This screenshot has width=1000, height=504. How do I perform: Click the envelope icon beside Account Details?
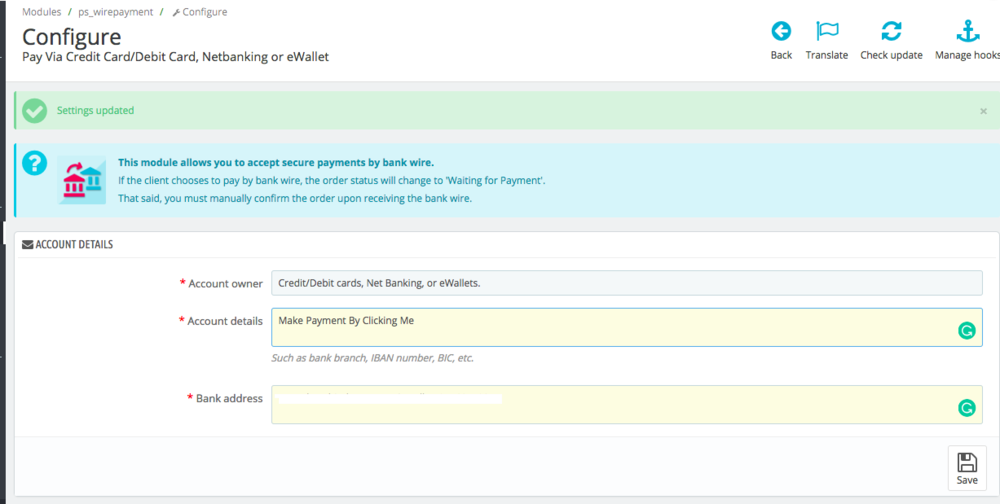pyautogui.click(x=27, y=244)
